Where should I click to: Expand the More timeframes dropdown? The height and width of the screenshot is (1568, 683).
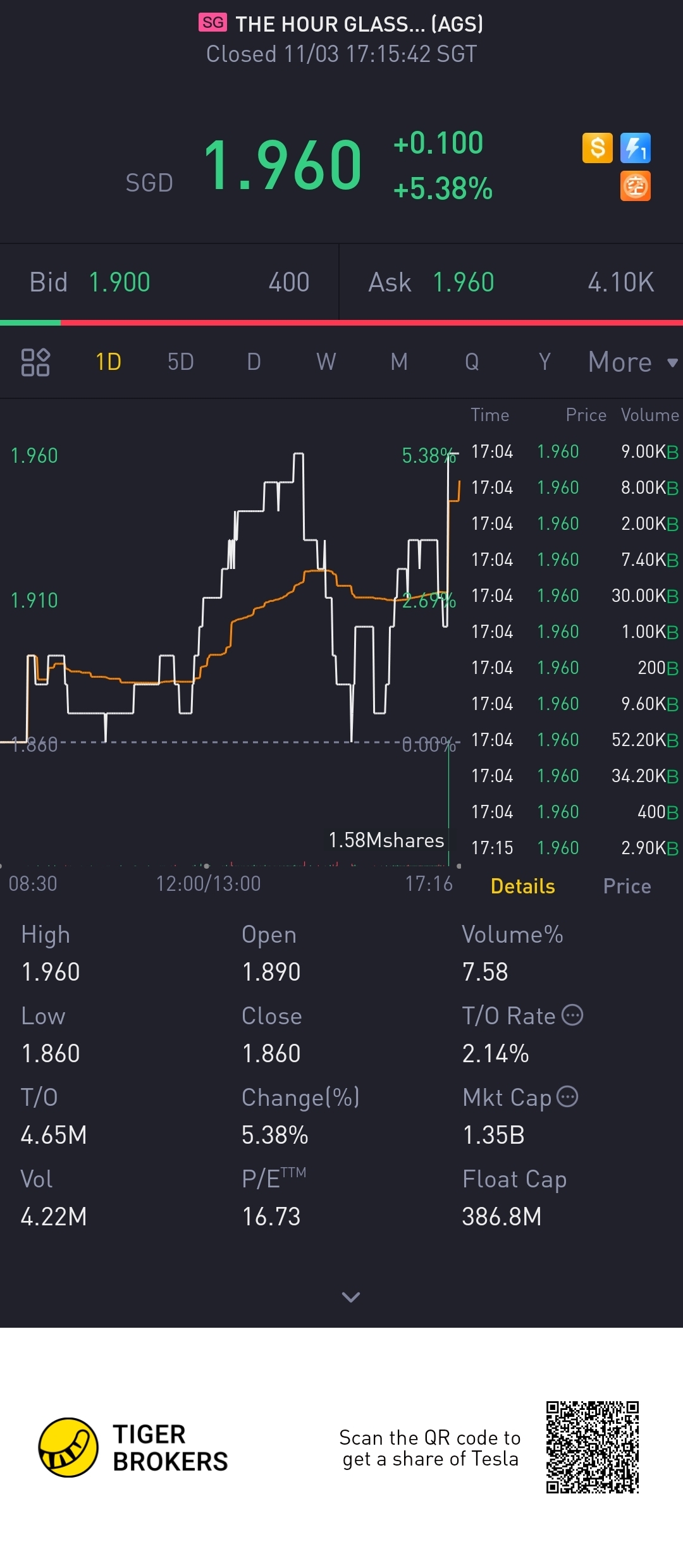632,362
